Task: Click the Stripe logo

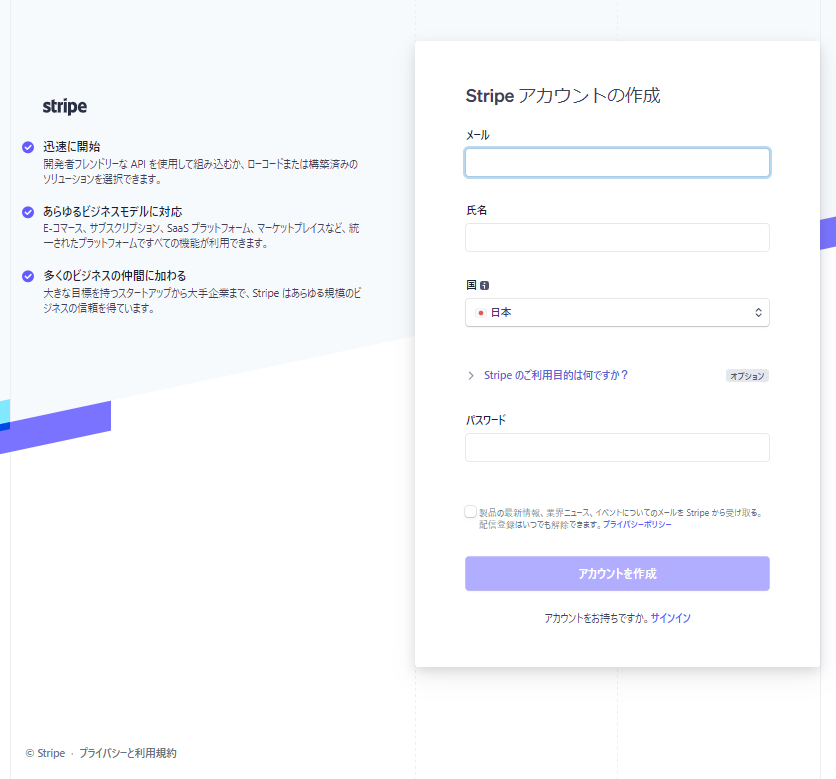Action: 65,106
